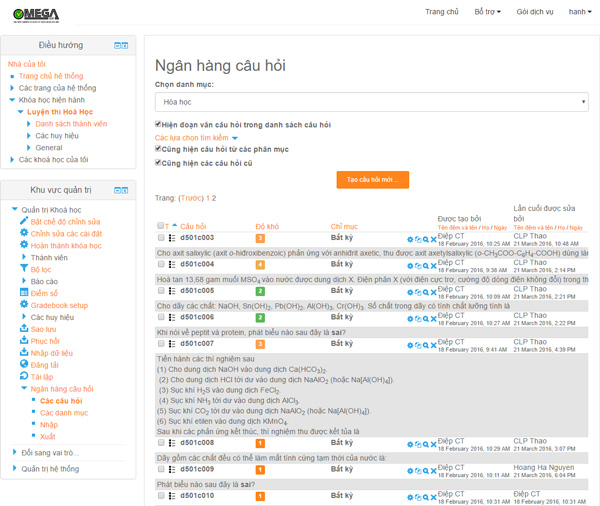600x506 pixels.
Task: Toggle Cũng hiện các câu hỏi cũ checkbox
Action: tap(158, 163)
